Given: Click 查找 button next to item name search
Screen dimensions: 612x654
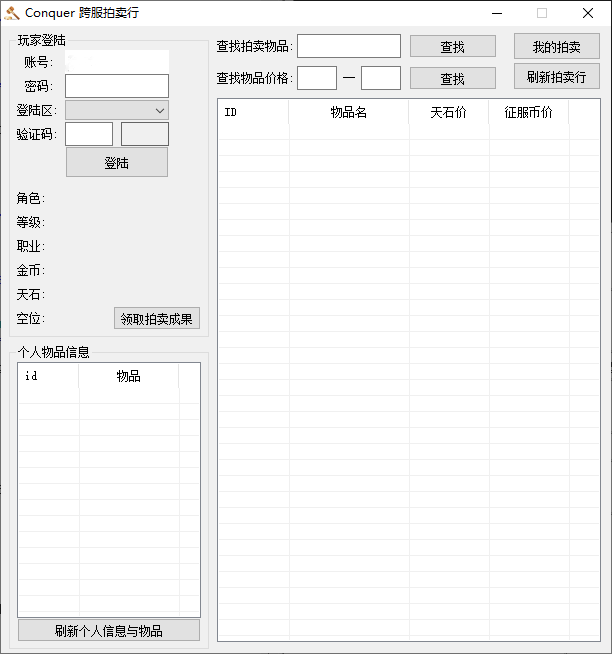Looking at the screenshot, I should click(x=453, y=46).
